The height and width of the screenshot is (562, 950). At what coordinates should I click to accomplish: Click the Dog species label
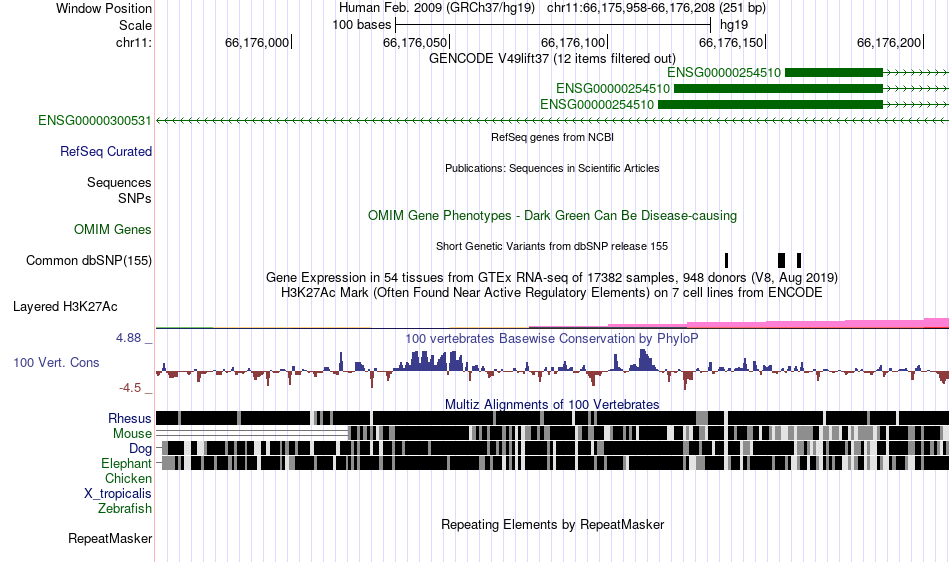140,448
